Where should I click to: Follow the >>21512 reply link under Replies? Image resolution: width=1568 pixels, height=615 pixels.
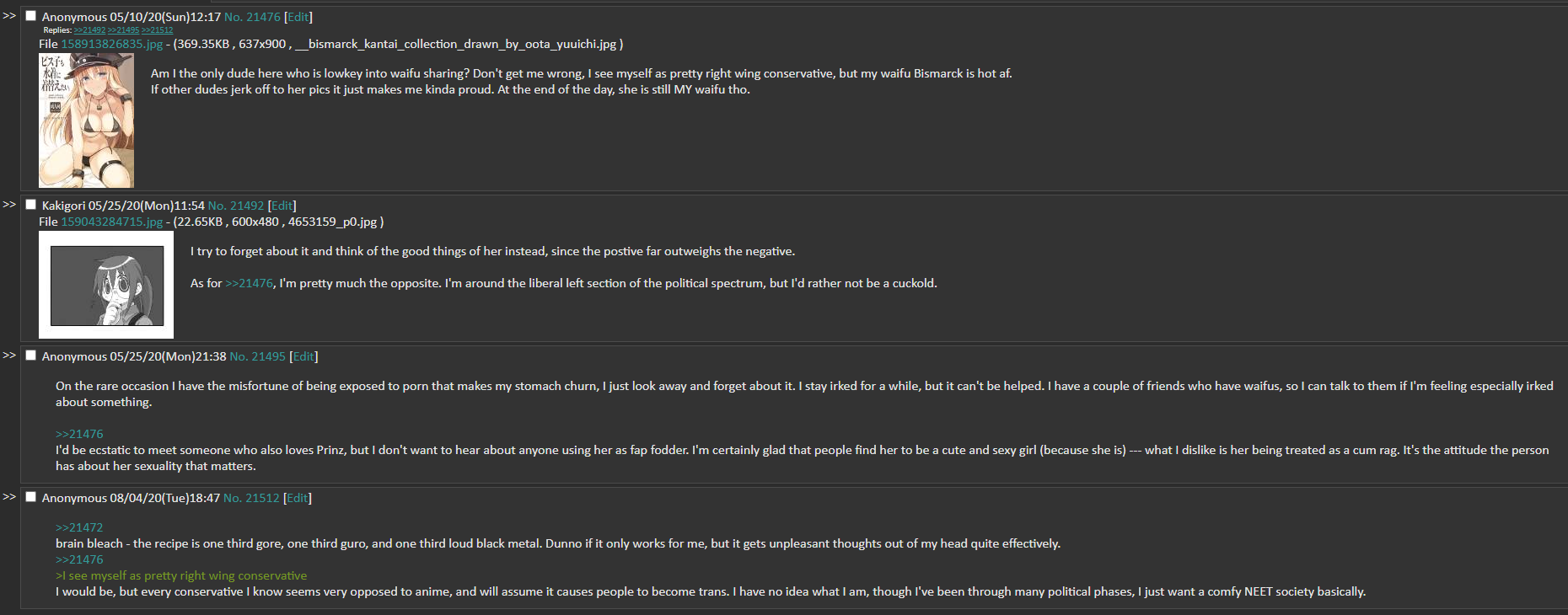click(157, 30)
